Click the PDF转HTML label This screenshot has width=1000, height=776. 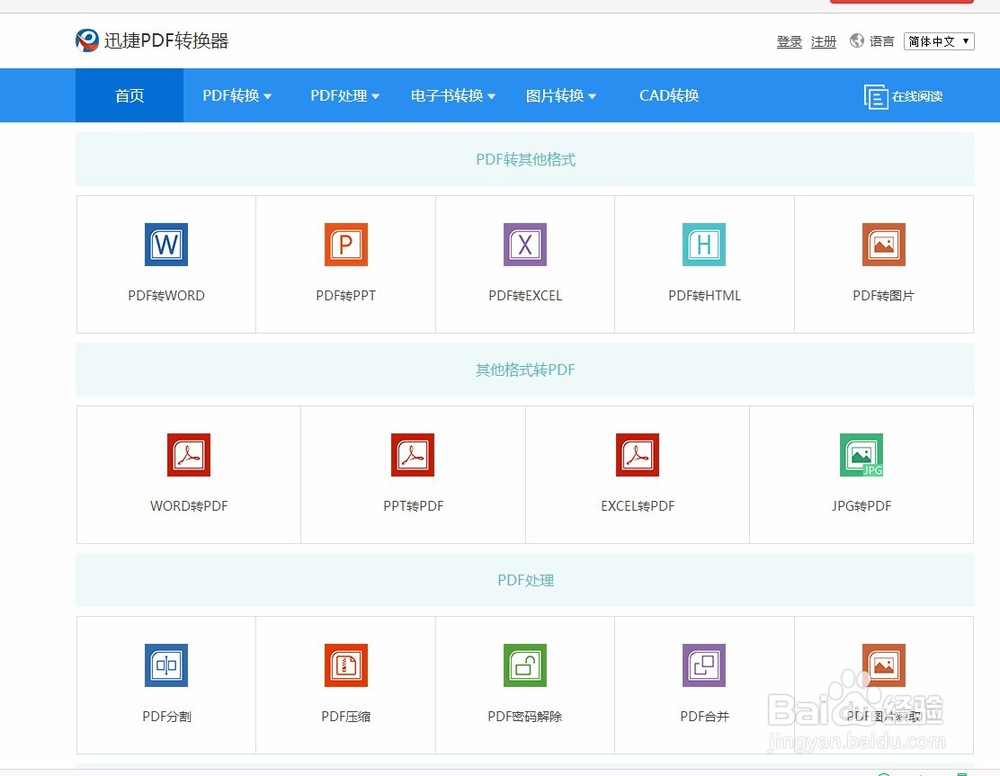pos(704,296)
